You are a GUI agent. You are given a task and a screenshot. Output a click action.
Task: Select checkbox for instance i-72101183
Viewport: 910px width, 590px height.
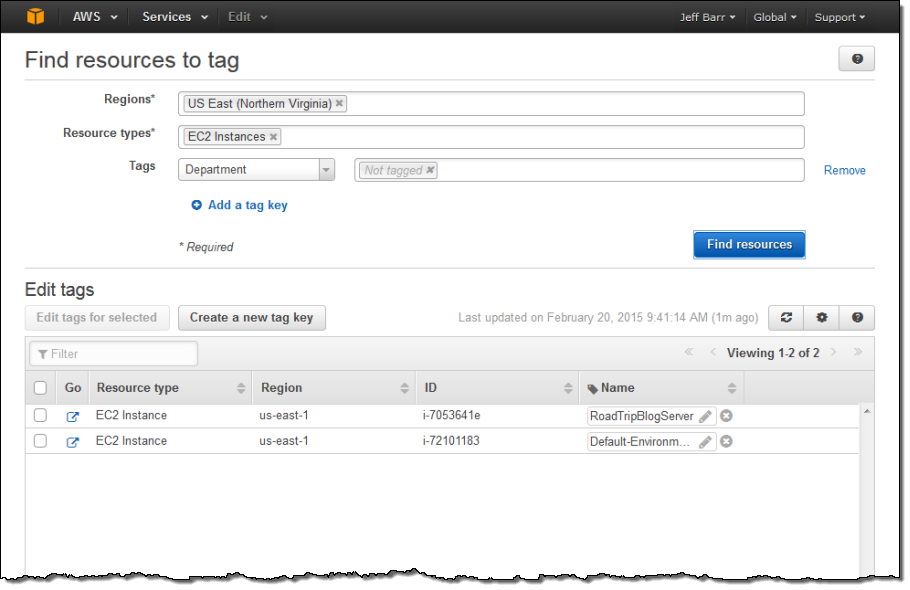(40, 441)
